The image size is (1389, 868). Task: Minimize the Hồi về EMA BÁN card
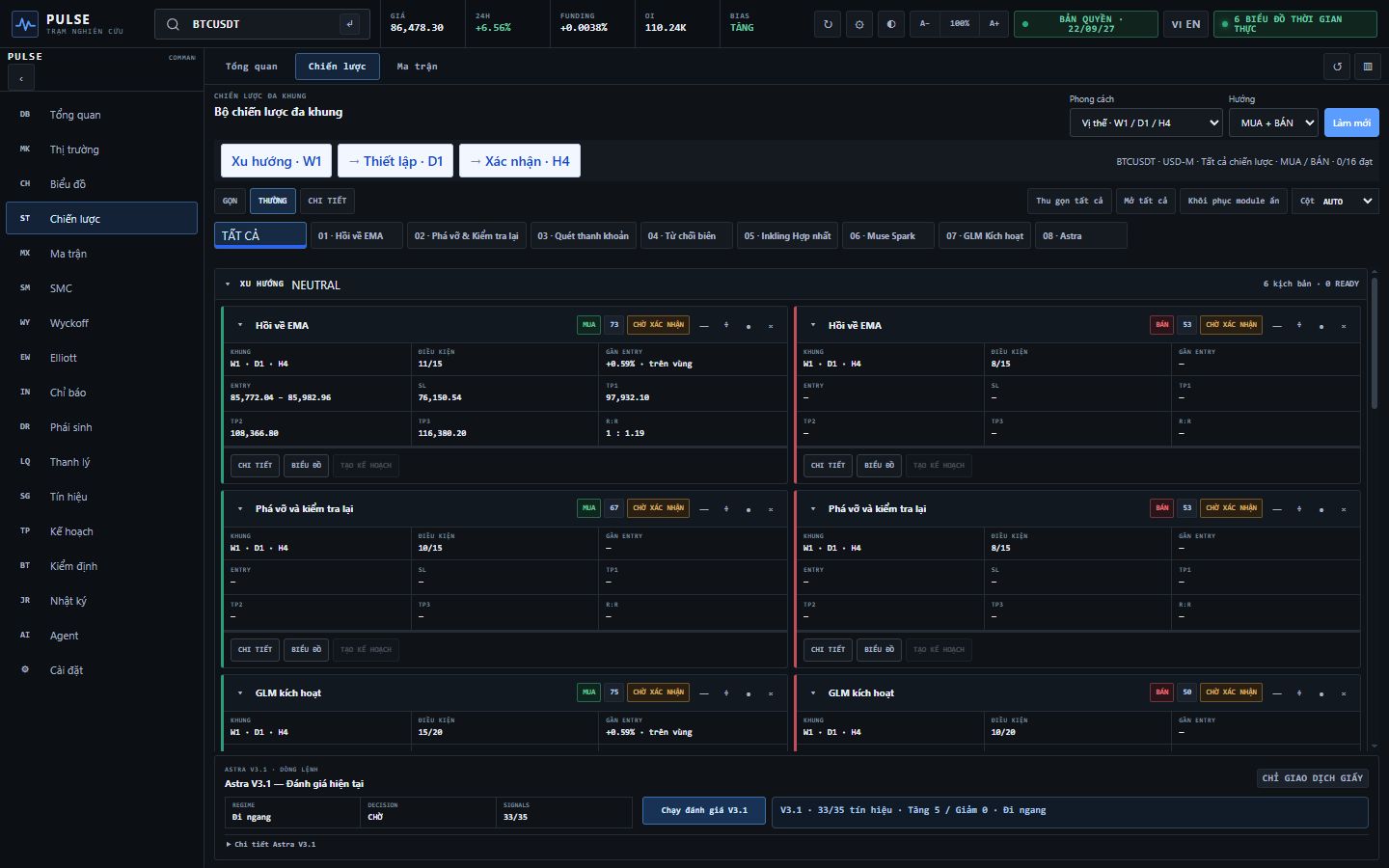pos(1277,326)
